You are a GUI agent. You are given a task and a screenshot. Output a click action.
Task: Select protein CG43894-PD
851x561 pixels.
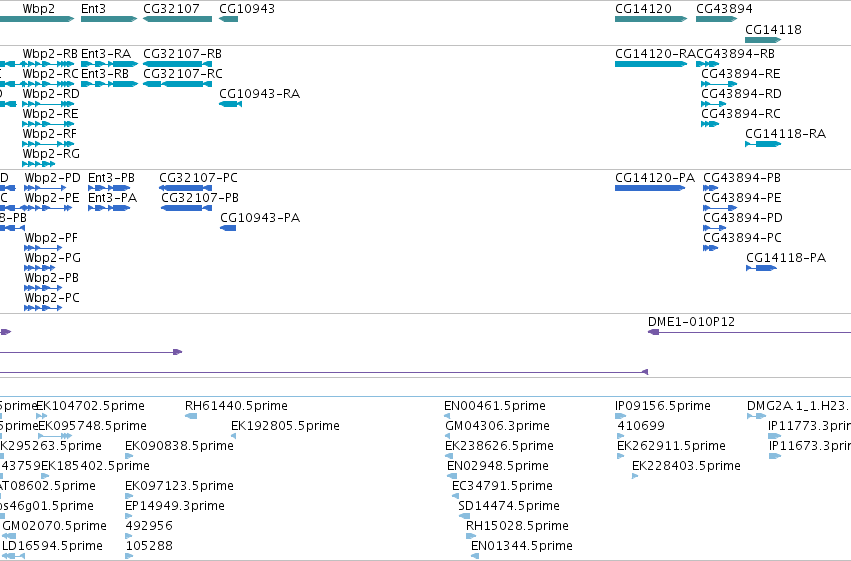click(715, 228)
